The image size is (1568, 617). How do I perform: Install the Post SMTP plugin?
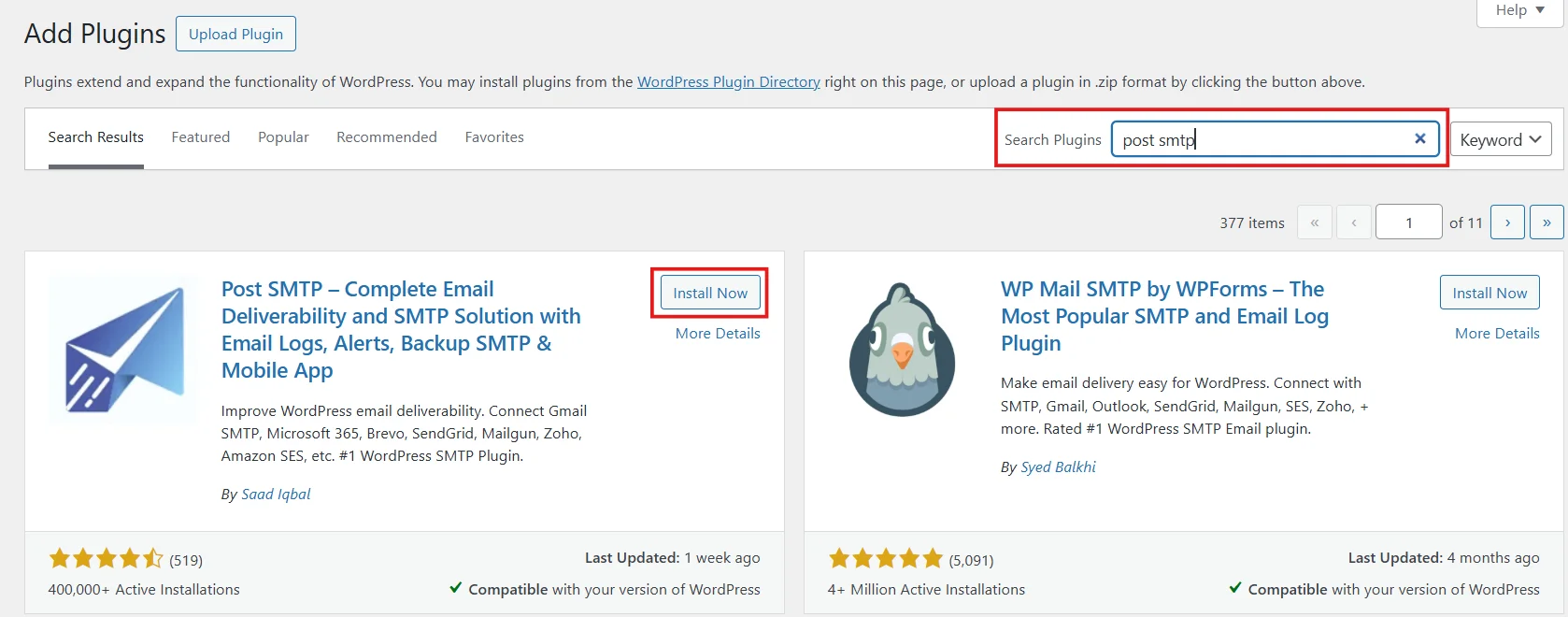click(709, 292)
